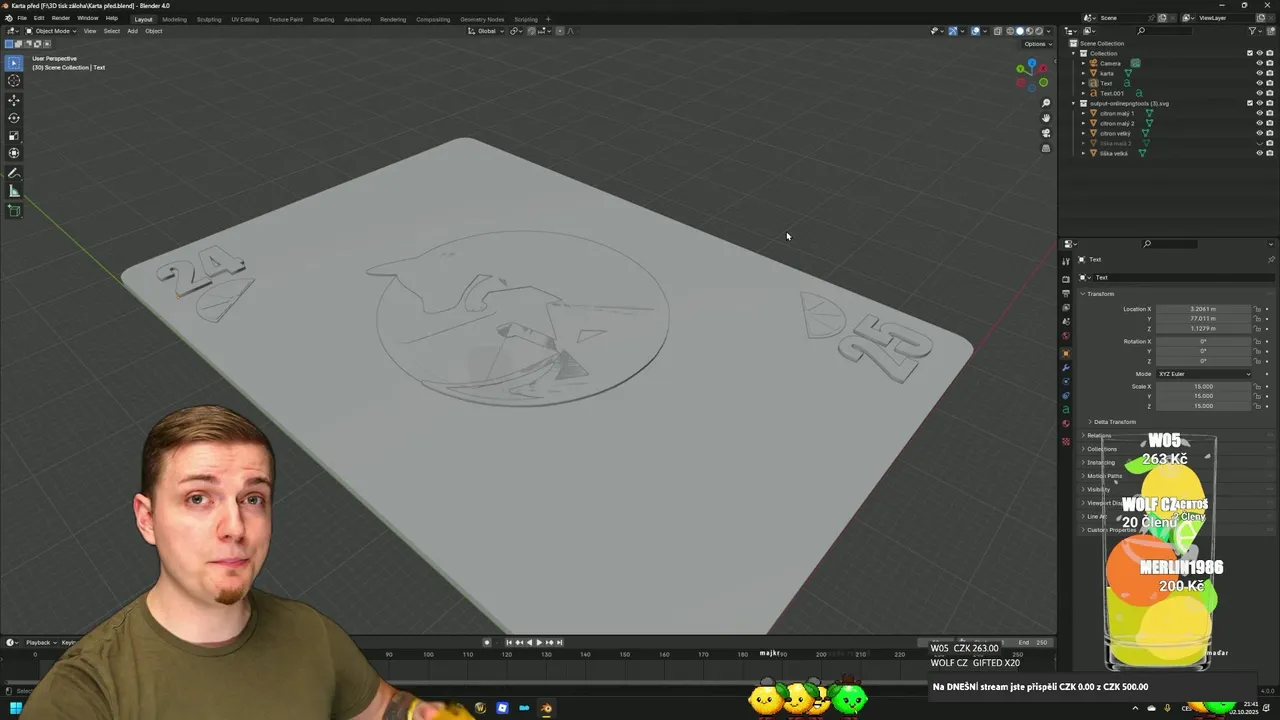Open the Scene properties tab
The image size is (1280, 720).
pos(1066,321)
